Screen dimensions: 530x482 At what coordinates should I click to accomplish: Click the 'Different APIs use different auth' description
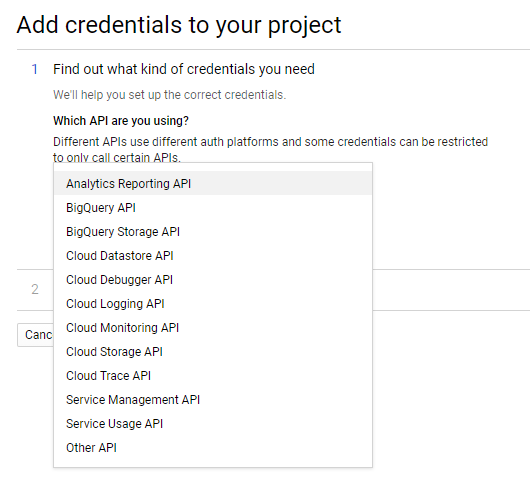(270, 149)
